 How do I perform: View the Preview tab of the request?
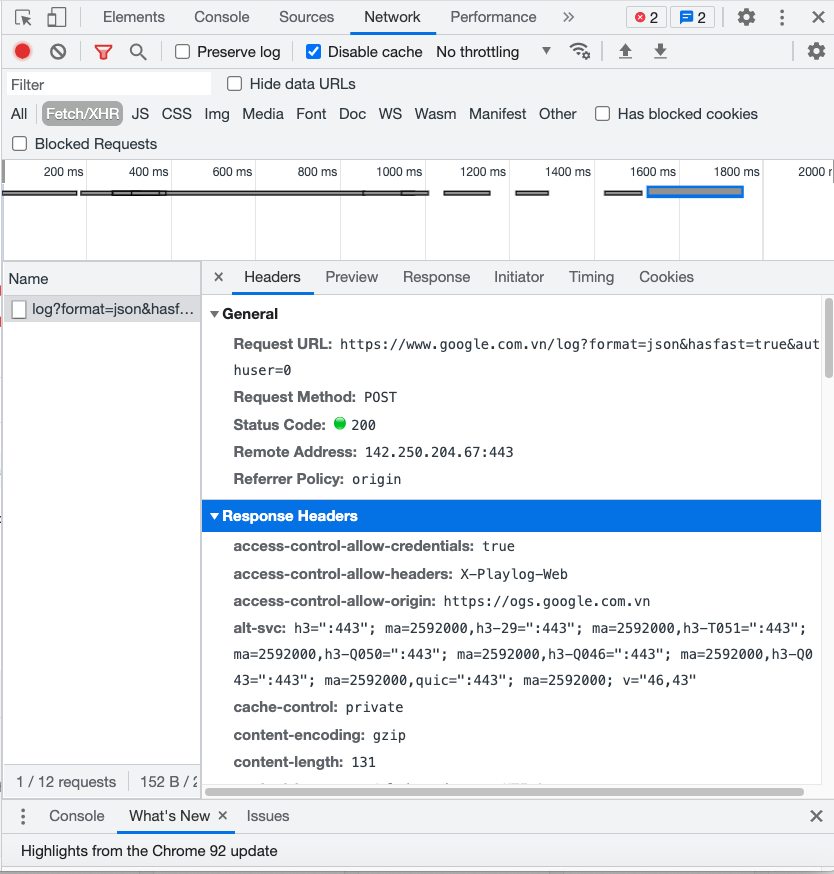pos(352,277)
